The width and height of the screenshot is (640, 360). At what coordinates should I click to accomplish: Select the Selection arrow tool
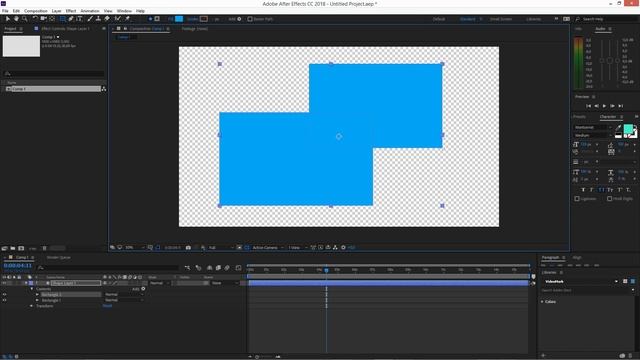[x=8, y=19]
